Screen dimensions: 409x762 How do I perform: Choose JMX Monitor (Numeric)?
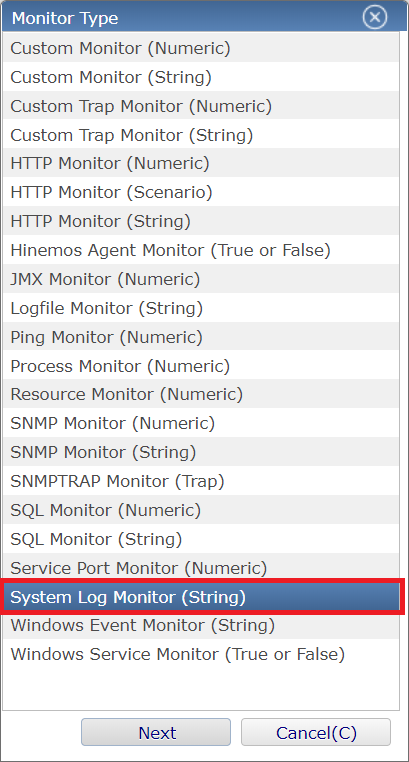tap(201, 279)
